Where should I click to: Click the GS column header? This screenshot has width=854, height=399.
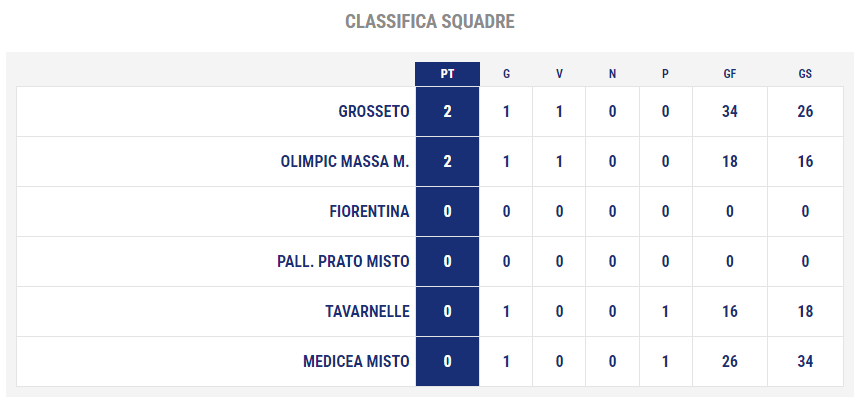tap(805, 74)
